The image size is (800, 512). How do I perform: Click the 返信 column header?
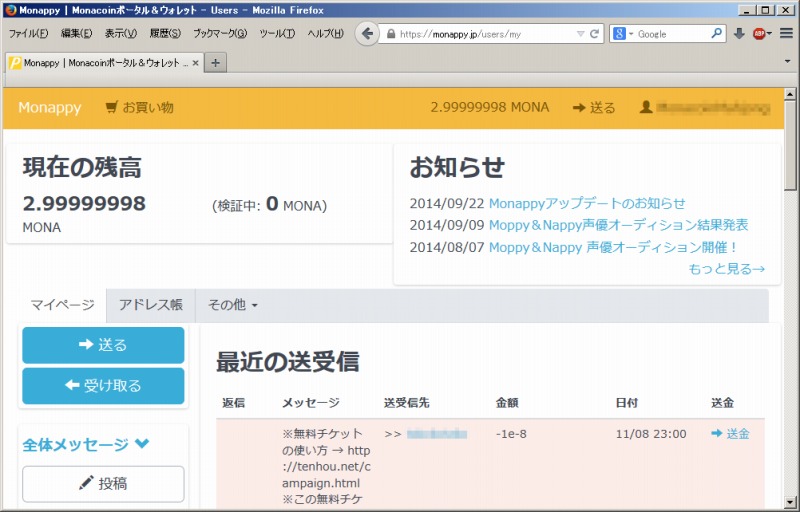tap(234, 403)
